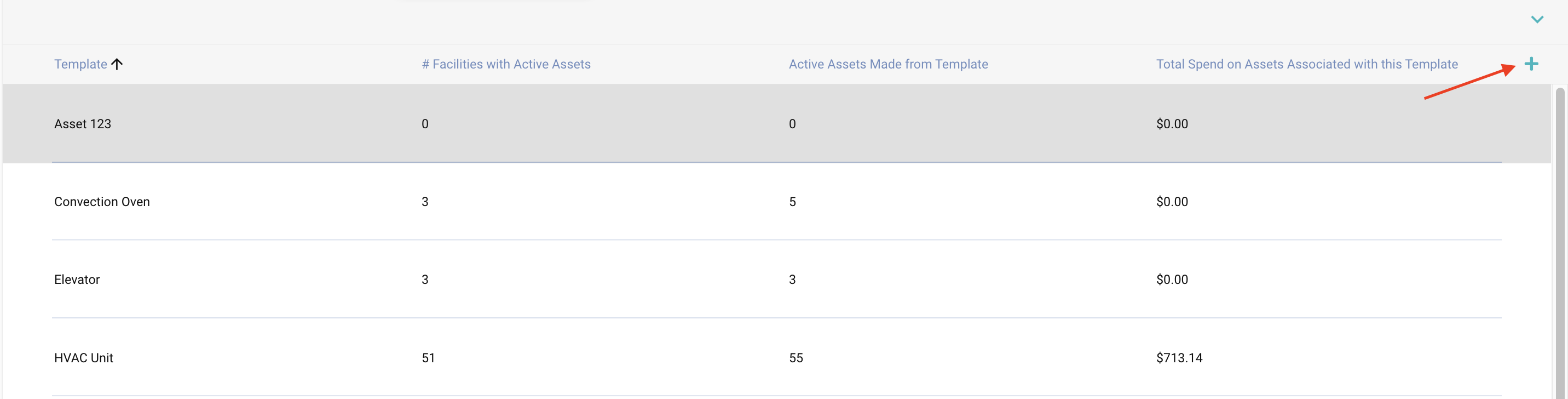The width and height of the screenshot is (1568, 399).
Task: Click the Template sort ascending arrow
Action: click(x=117, y=64)
